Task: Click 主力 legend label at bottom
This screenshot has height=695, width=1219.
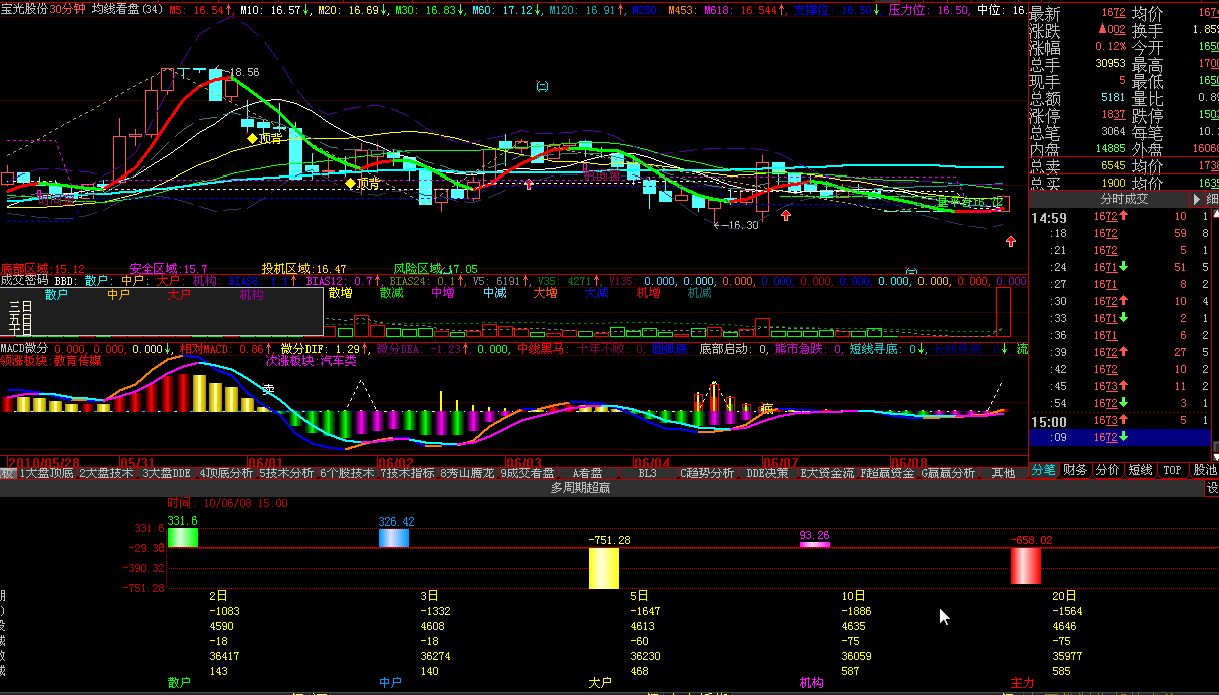Action: (1022, 682)
